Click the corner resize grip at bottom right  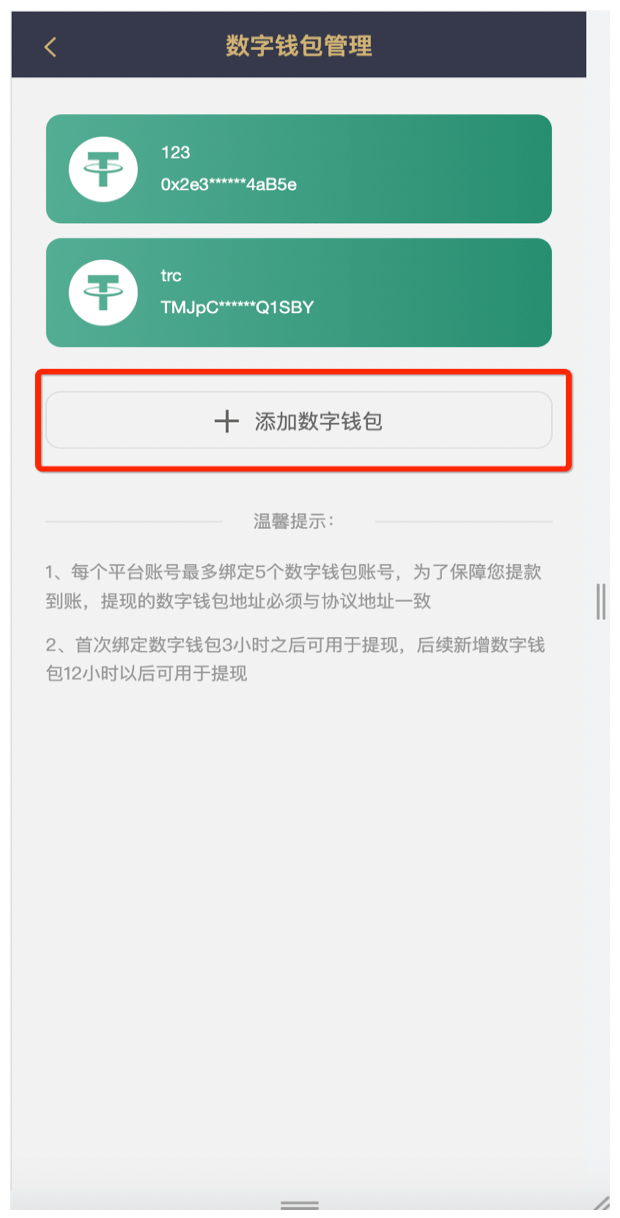[600, 1203]
